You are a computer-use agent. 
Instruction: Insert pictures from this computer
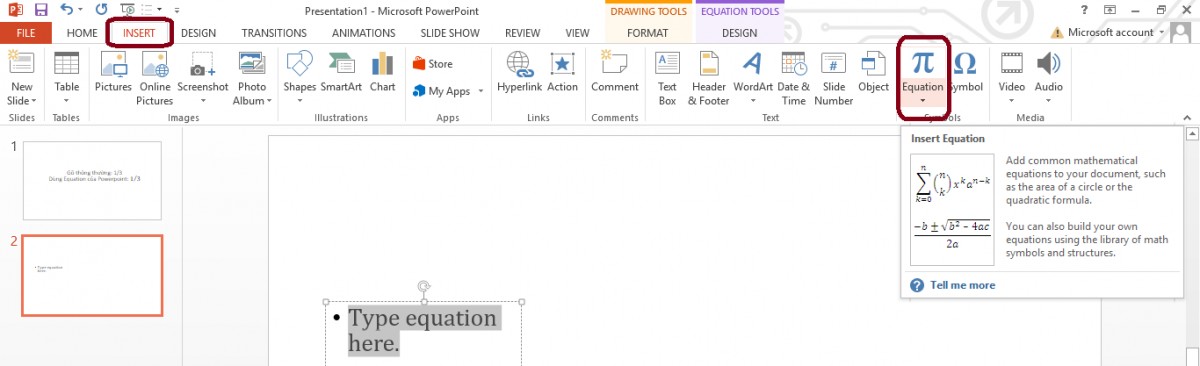pyautogui.click(x=113, y=72)
